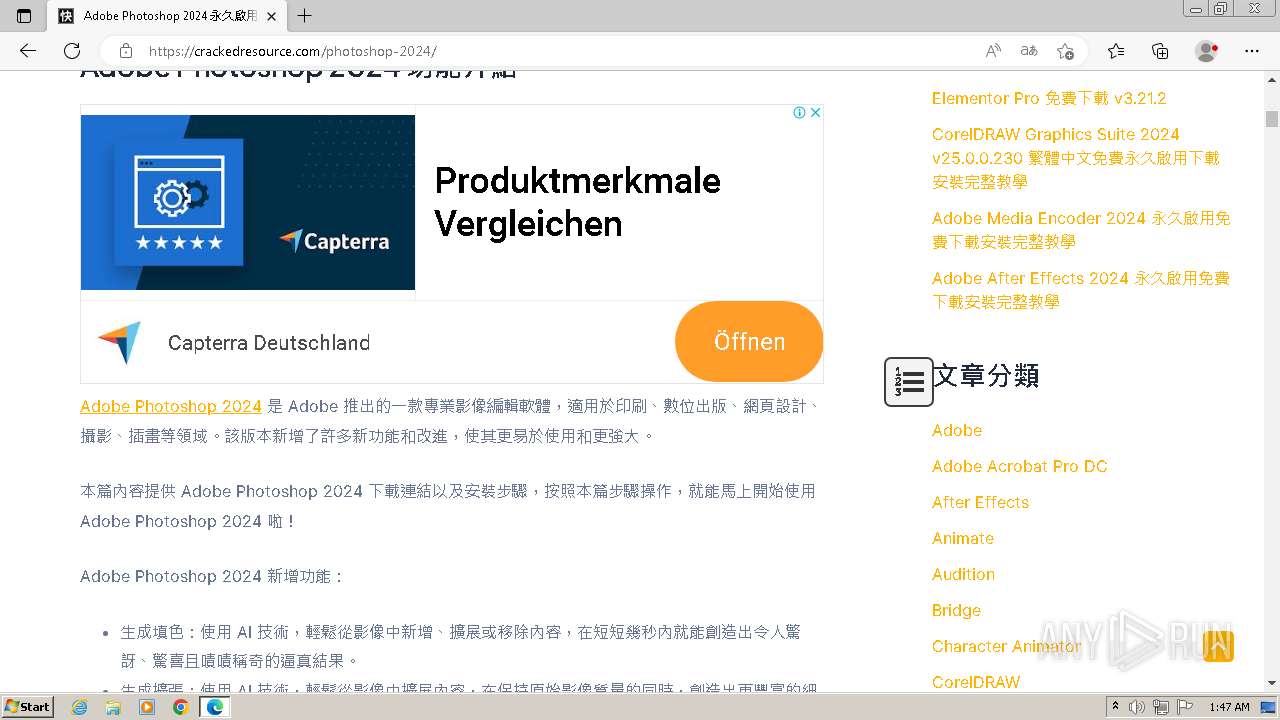Go back to the previous page
This screenshot has height=720, width=1280.
tap(28, 51)
